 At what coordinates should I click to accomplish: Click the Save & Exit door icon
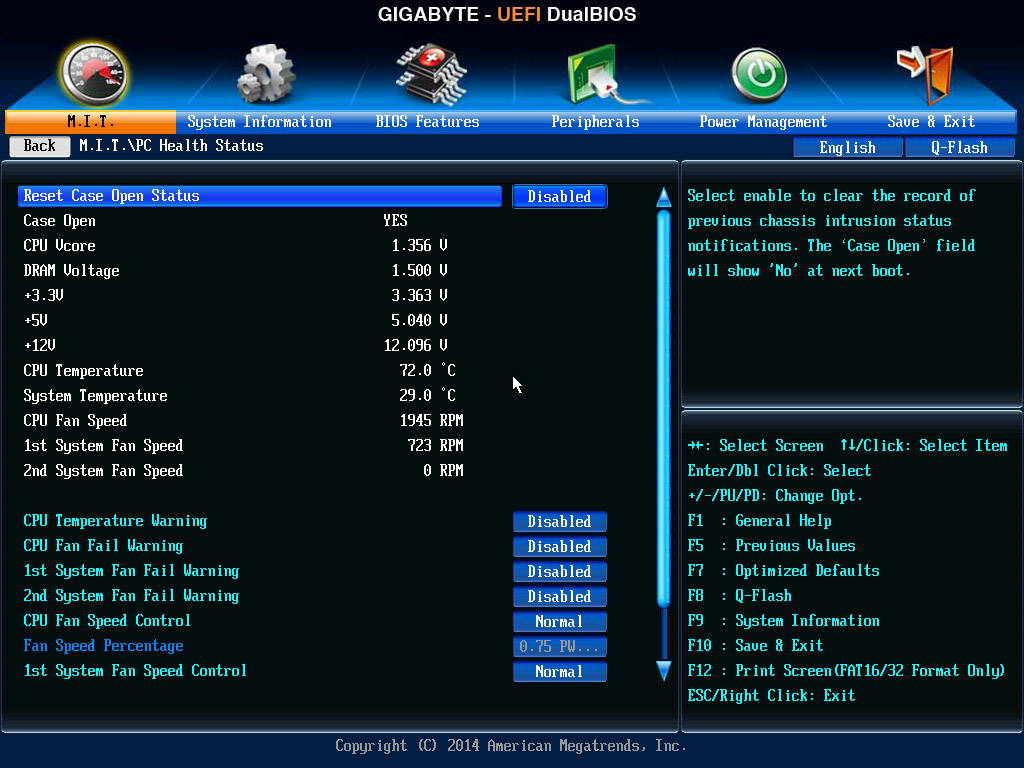coord(925,74)
